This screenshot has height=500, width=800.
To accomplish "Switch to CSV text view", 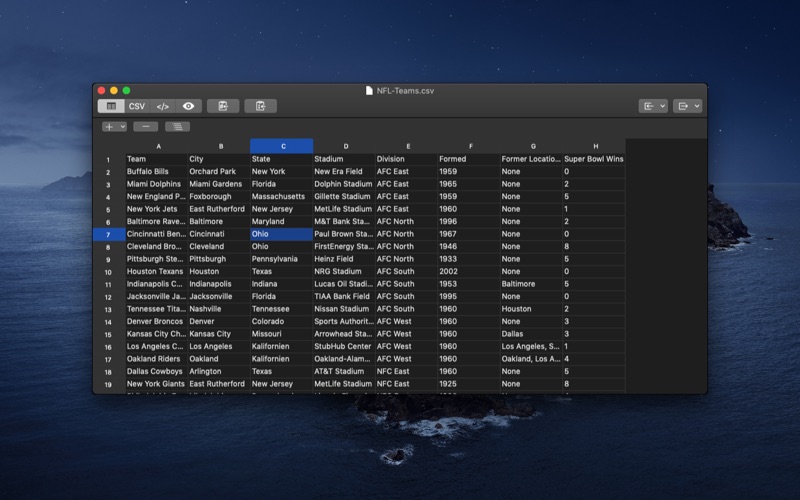I will 137,106.
